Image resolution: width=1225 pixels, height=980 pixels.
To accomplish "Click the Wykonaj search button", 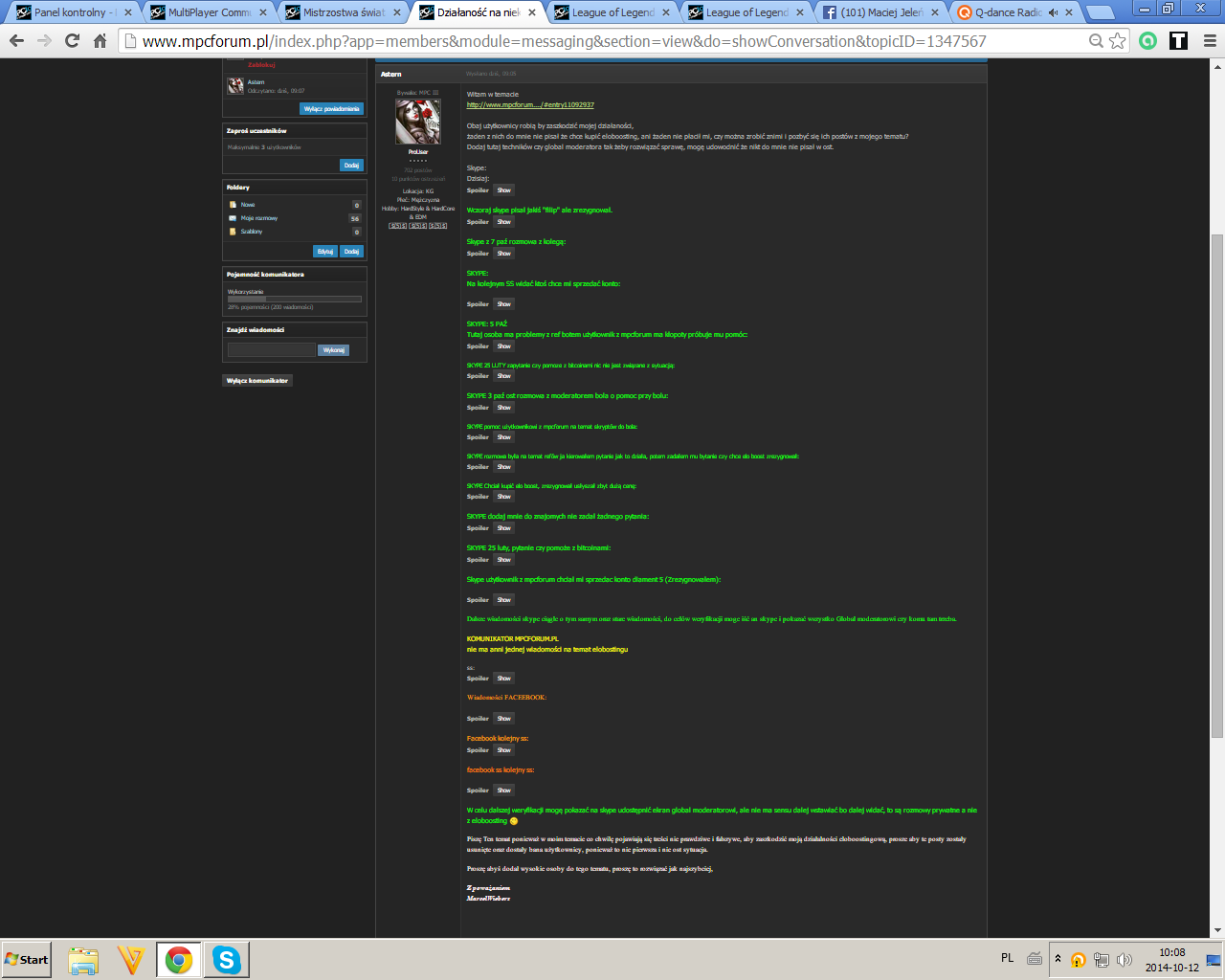I will 333,350.
